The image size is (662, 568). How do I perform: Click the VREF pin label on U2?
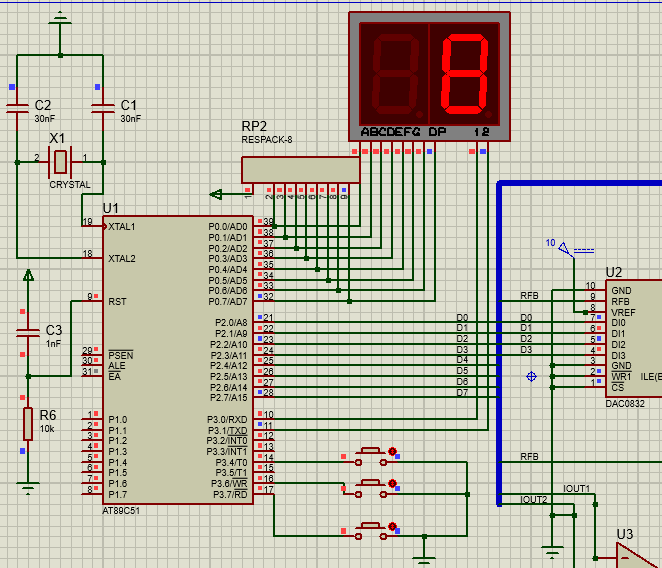[623, 313]
